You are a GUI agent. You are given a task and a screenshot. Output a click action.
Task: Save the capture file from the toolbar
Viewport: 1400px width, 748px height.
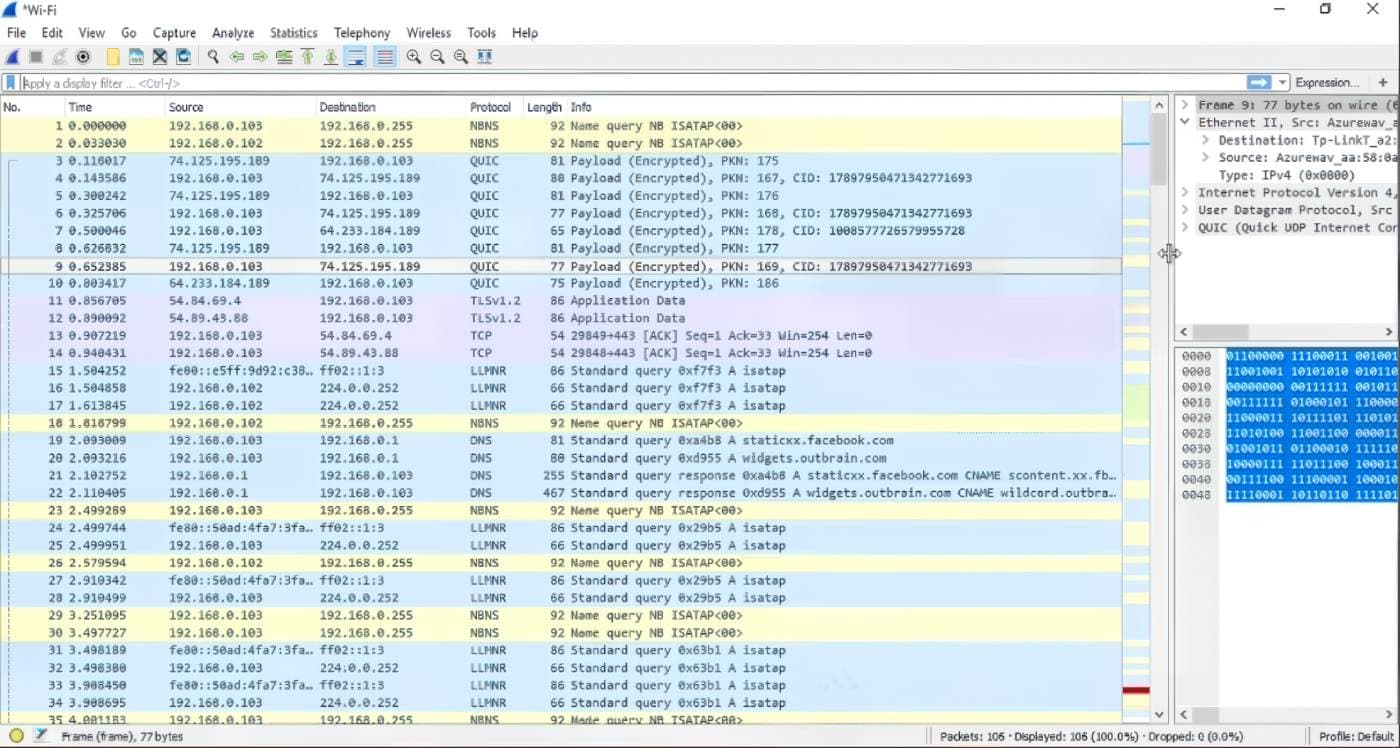click(136, 57)
